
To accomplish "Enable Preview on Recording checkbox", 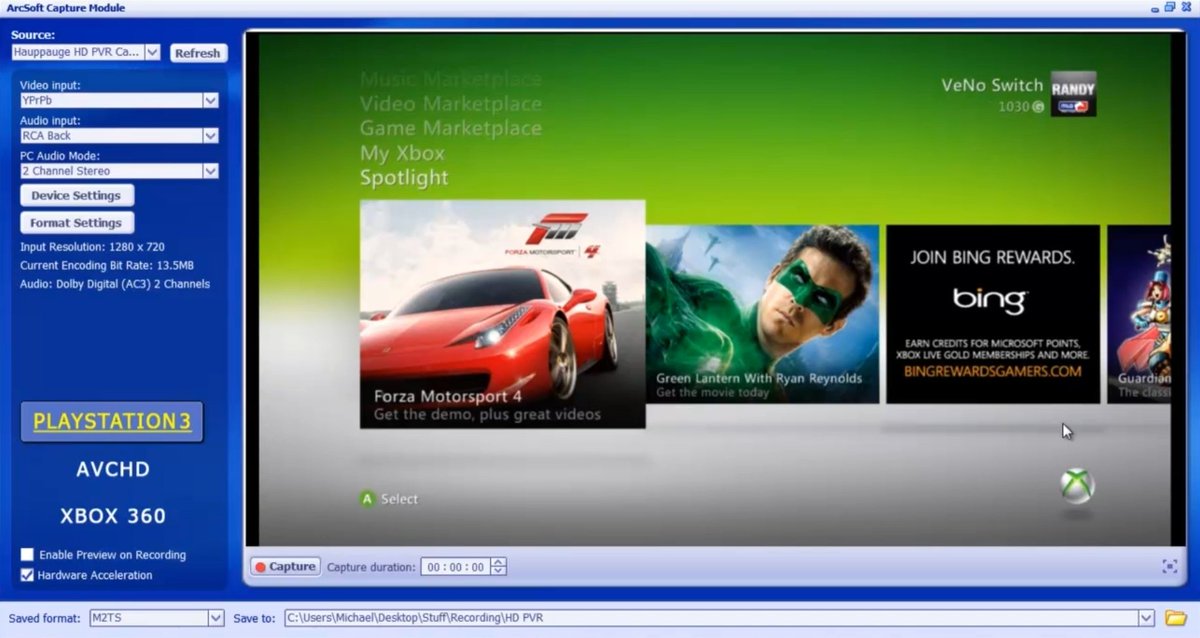I will 28,555.
